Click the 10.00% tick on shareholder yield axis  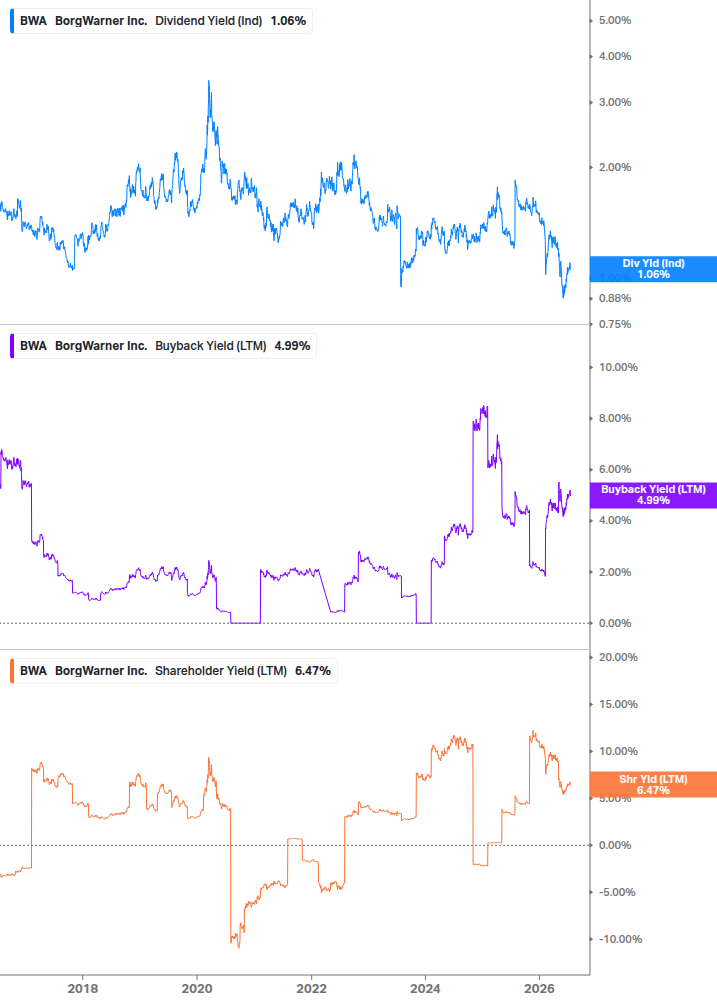click(618, 751)
